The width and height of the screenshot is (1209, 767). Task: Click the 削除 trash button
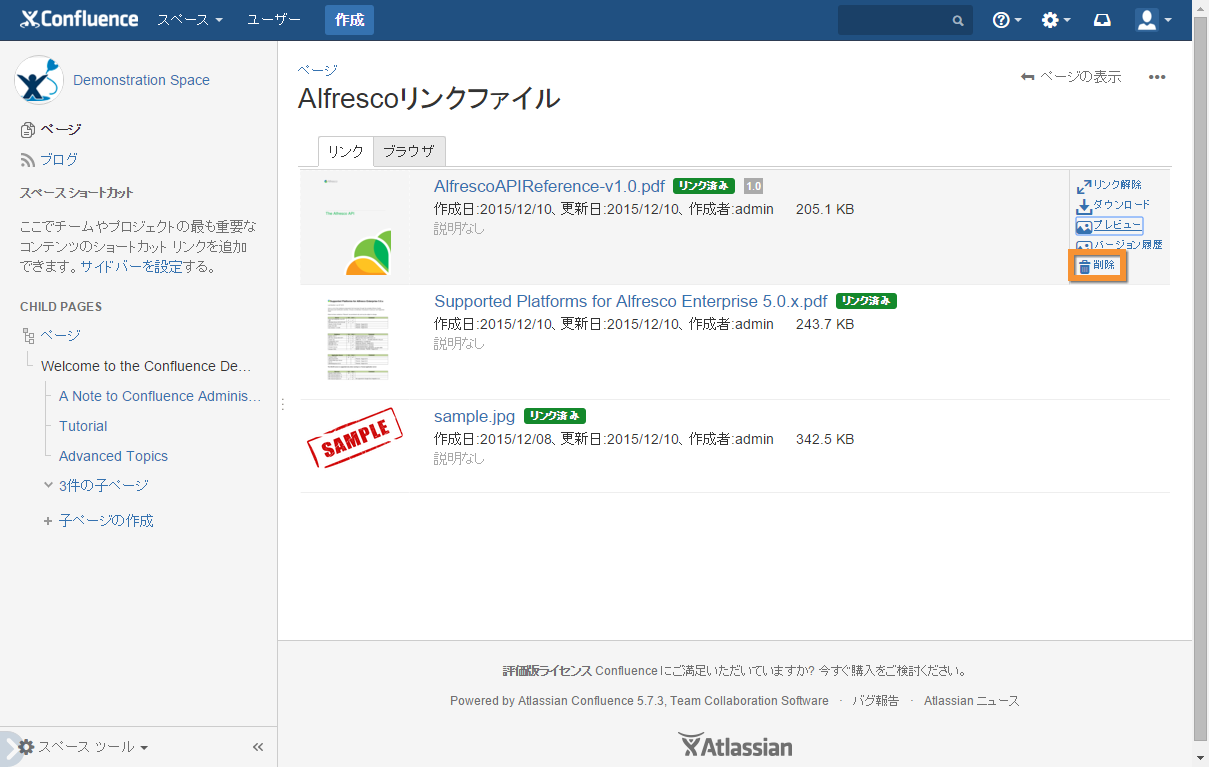1097,266
